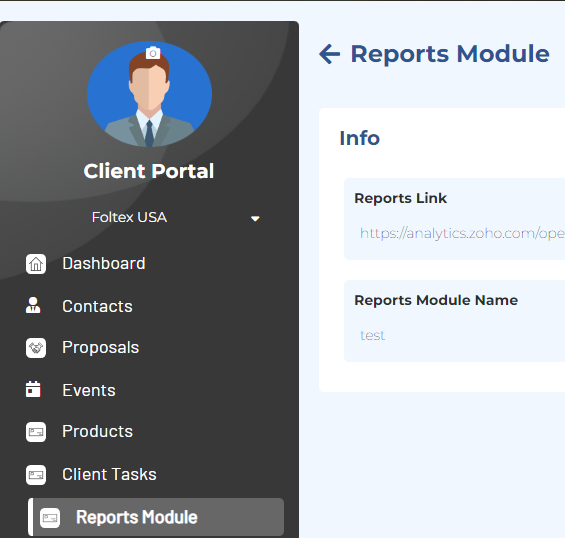
Task: Open Client Tasks from sidebar
Action: pyautogui.click(x=109, y=474)
